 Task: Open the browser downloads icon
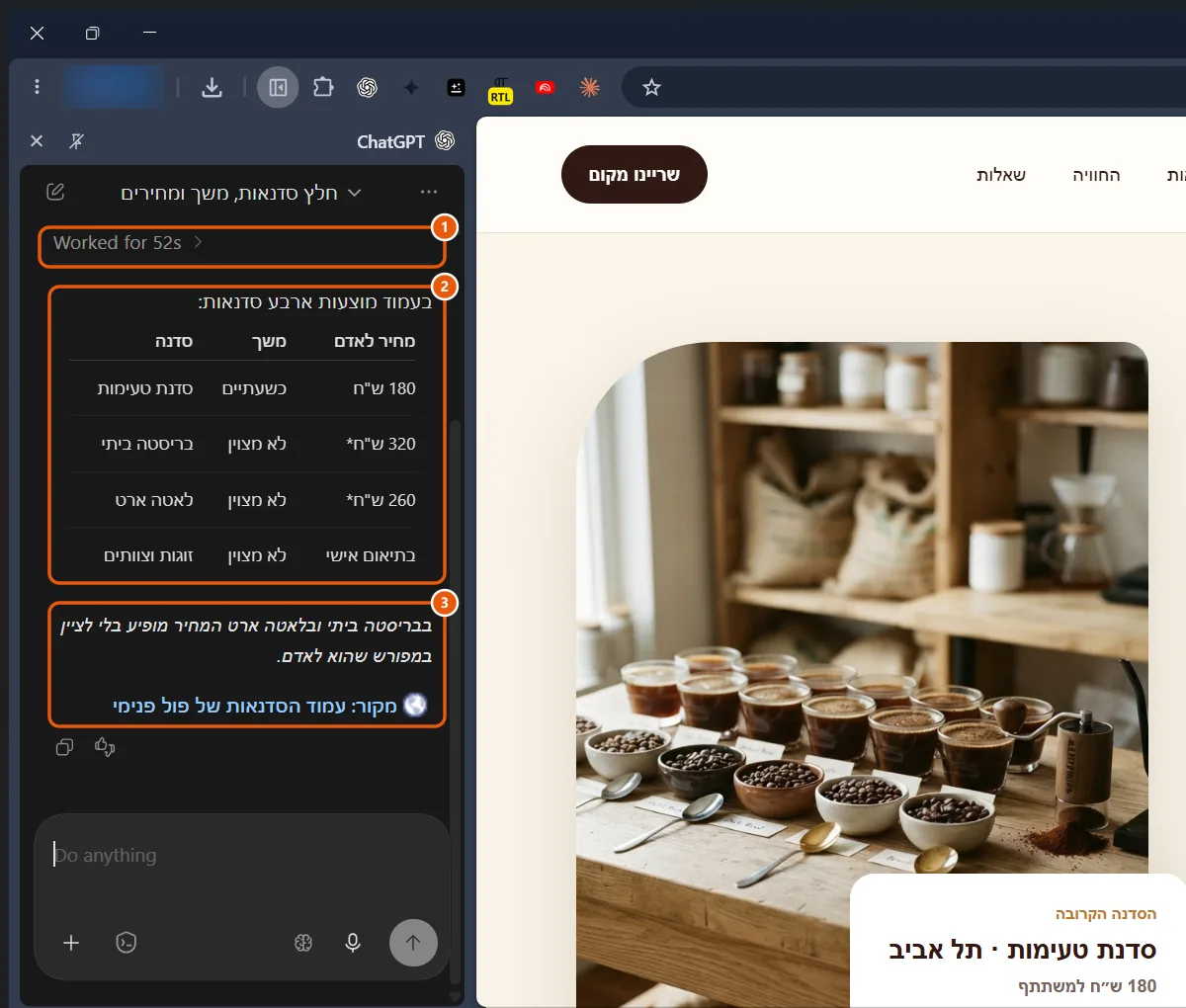click(x=212, y=87)
